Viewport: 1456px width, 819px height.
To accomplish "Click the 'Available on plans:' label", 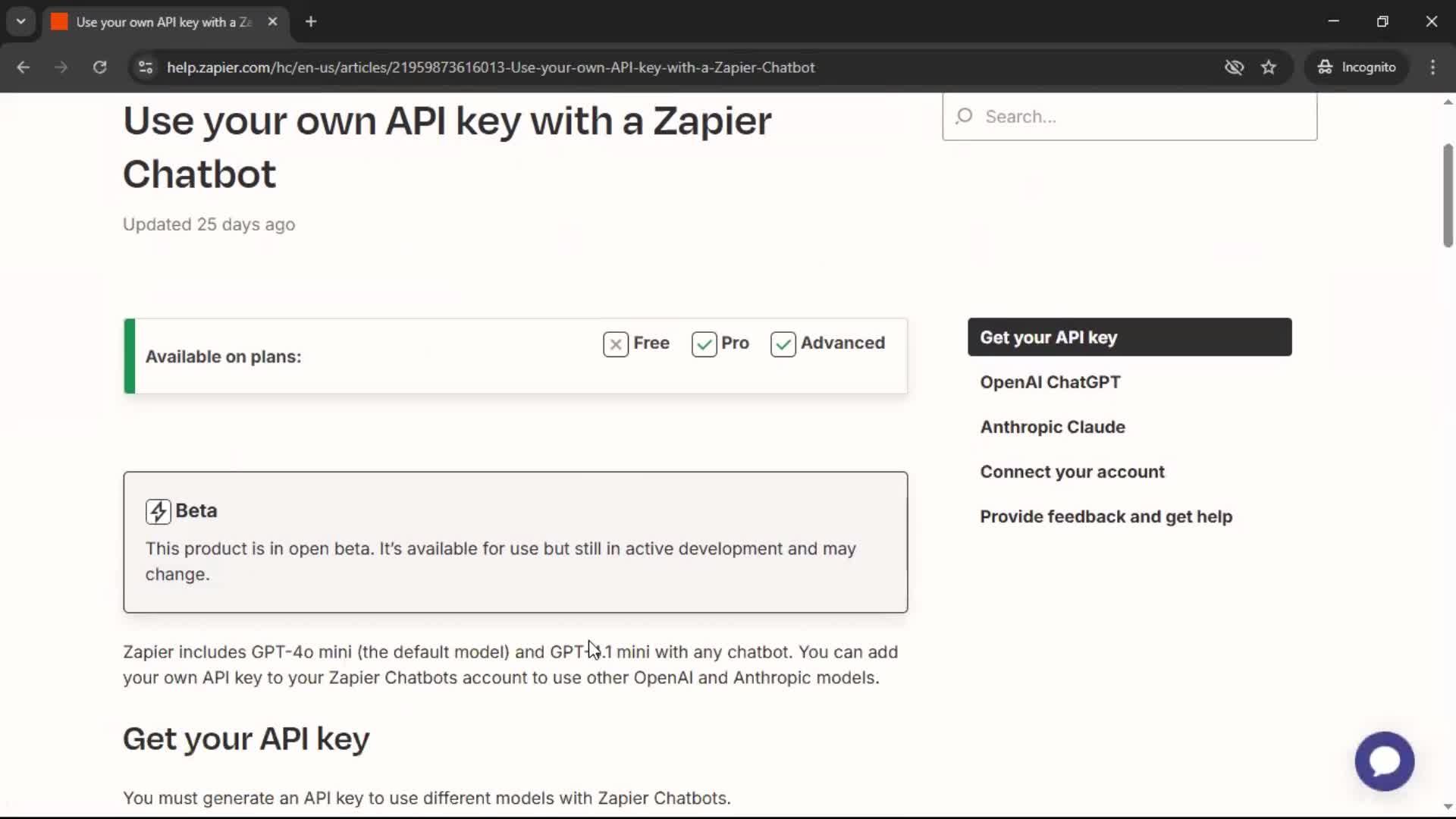I will (223, 356).
